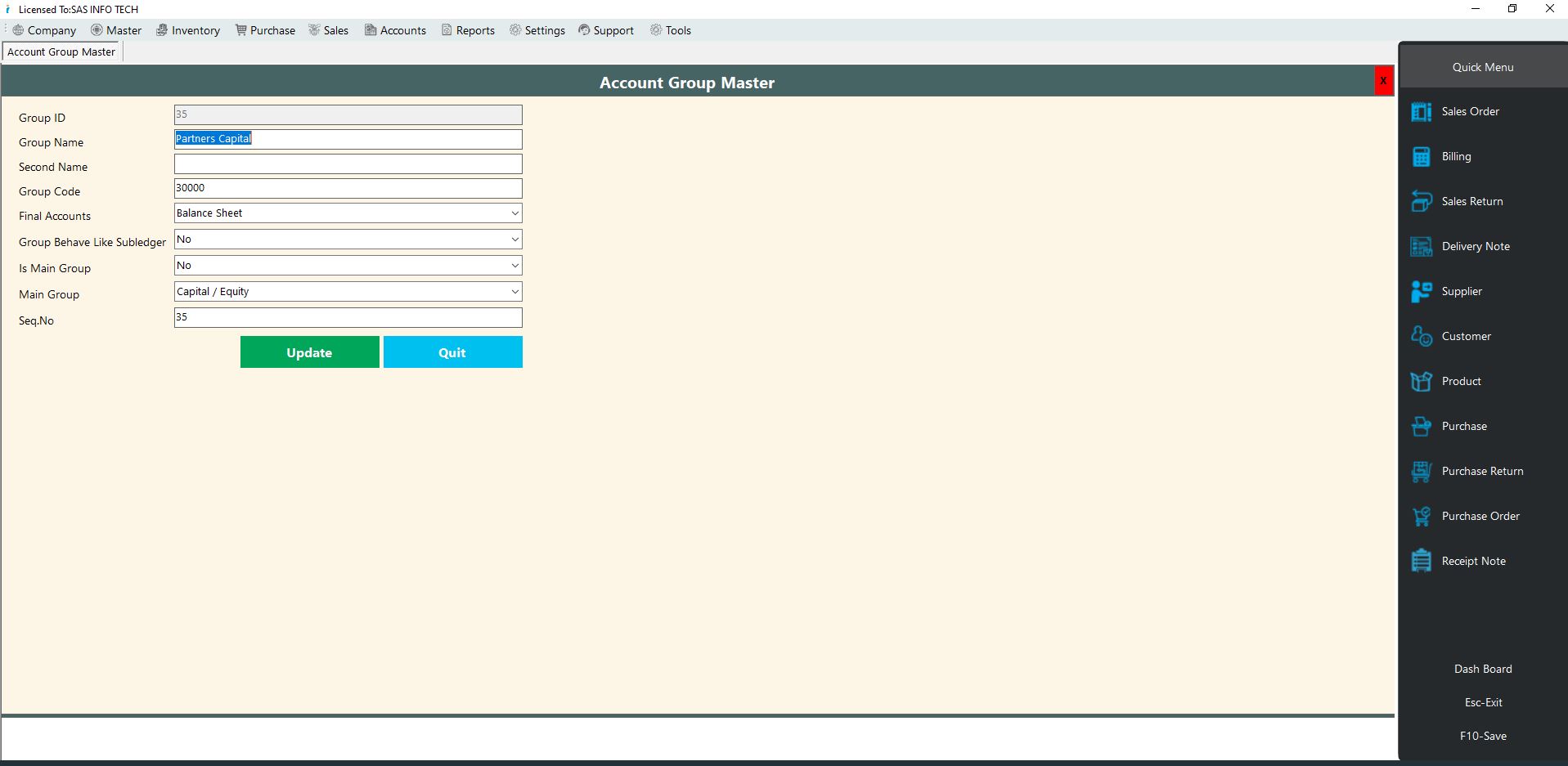Click the Delivery Note icon
Screen dimensions: 1568x766
1422,247
